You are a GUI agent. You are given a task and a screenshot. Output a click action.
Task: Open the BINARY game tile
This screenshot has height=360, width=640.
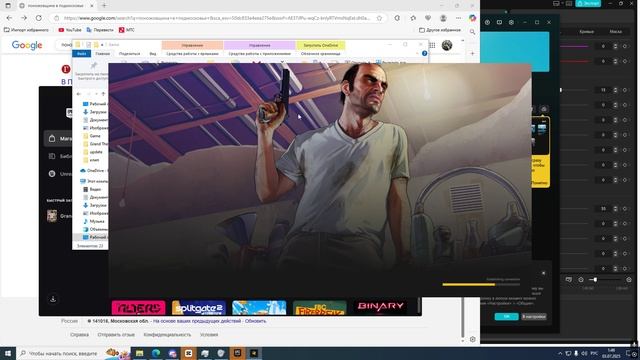pyautogui.click(x=380, y=307)
